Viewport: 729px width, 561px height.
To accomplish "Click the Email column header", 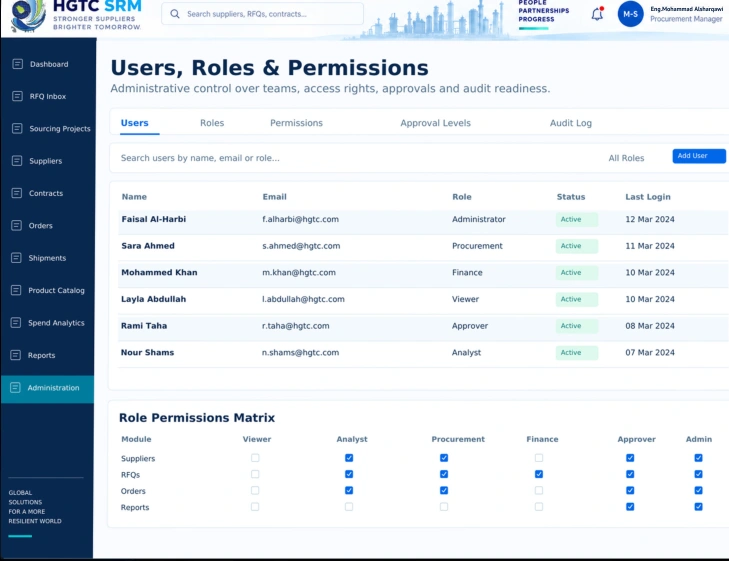I will pyautogui.click(x=274, y=197).
